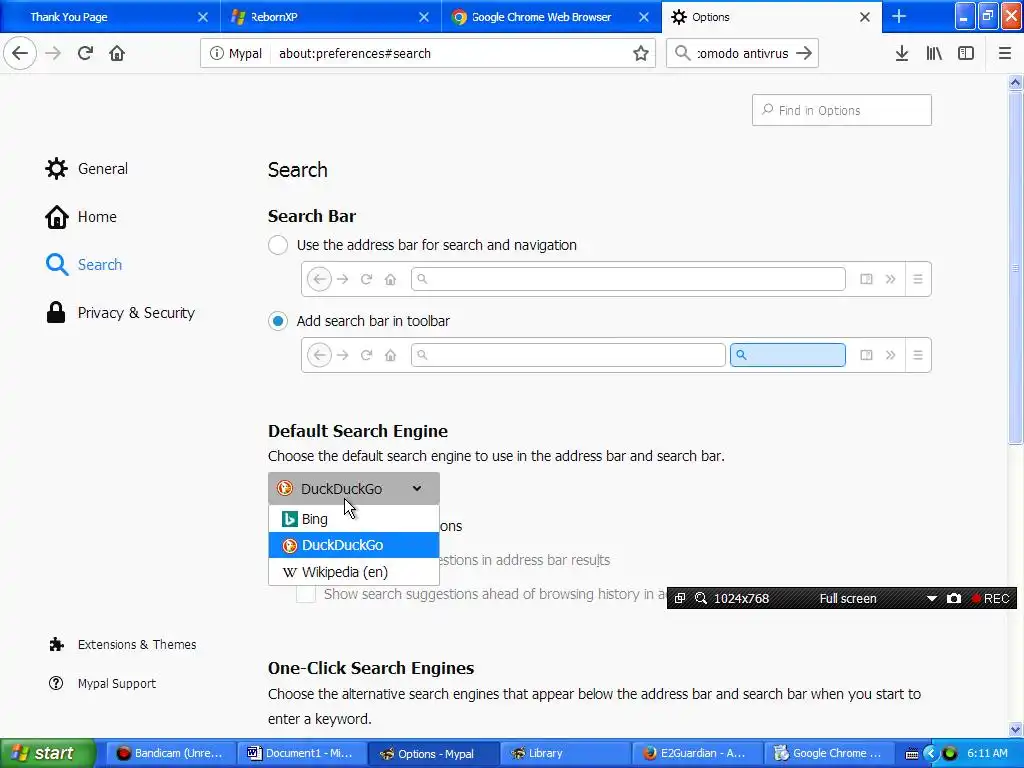Image resolution: width=1024 pixels, height=768 pixels.
Task: Open the Home preferences category
Action: [81, 217]
